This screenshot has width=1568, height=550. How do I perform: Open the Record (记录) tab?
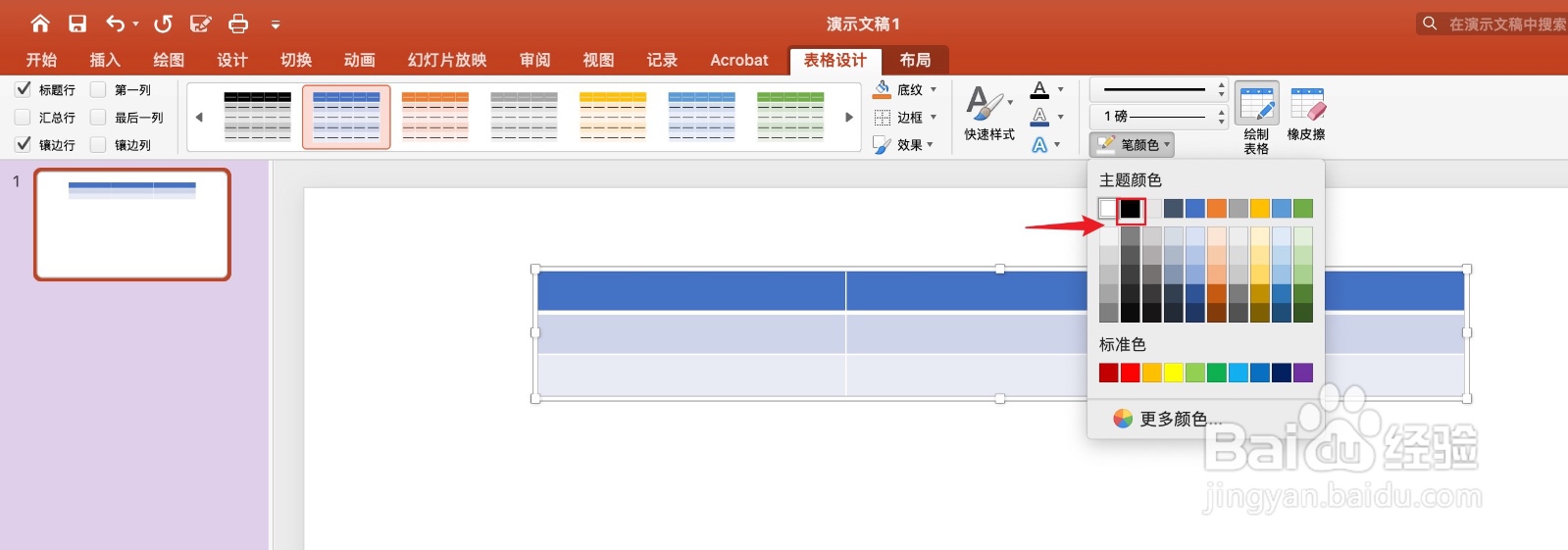pyautogui.click(x=663, y=60)
